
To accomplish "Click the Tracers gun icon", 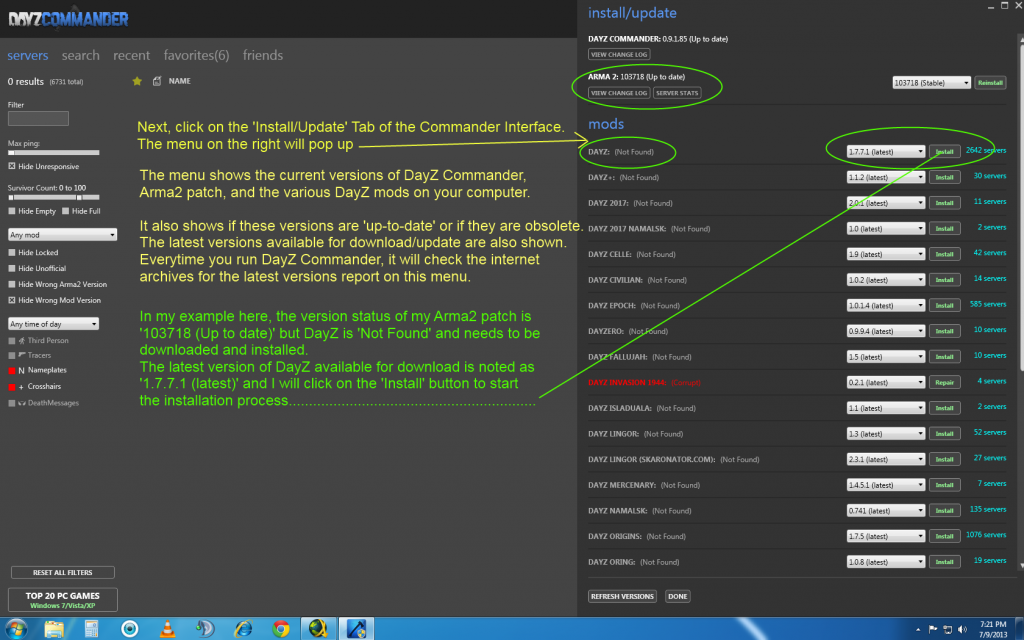I will 22,355.
